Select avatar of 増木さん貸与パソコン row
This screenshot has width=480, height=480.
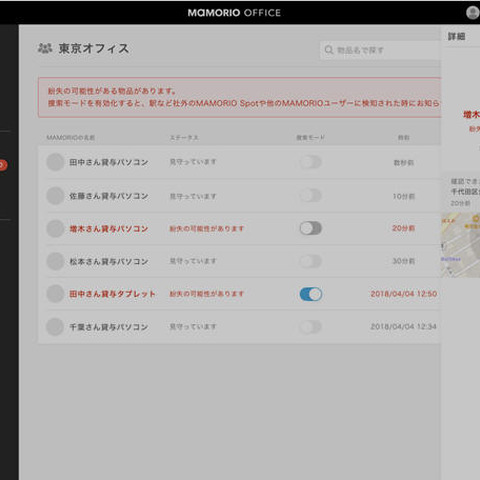55,228
